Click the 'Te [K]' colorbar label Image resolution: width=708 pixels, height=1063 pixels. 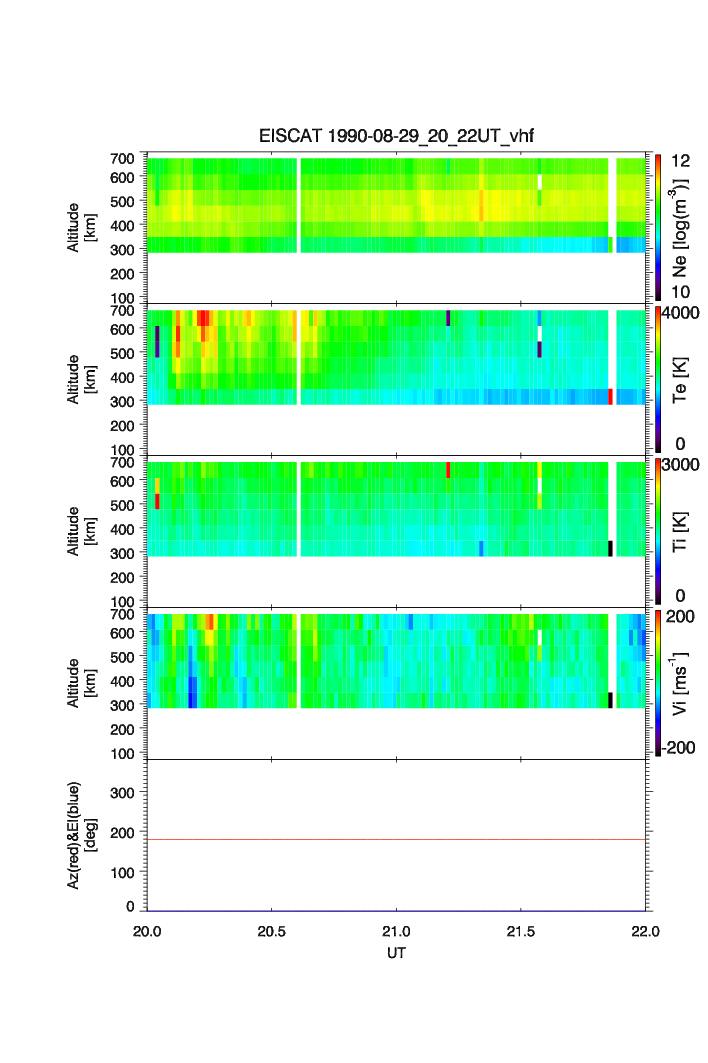point(680,380)
